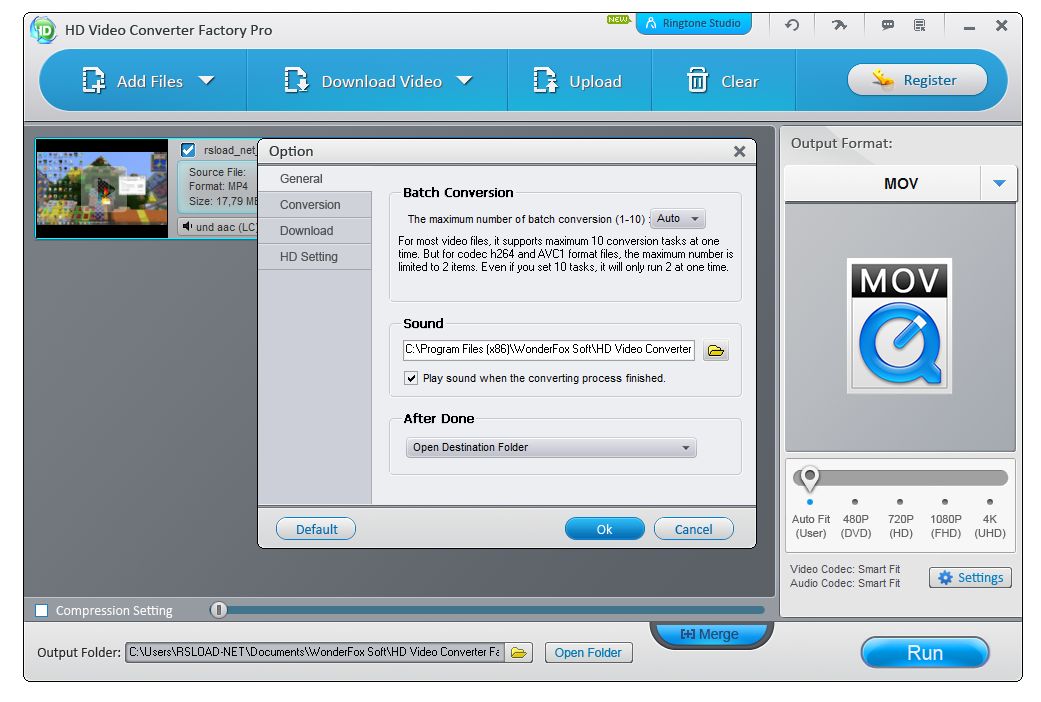Open the MOV output format dropdown arrow
The height and width of the screenshot is (702, 1041).
999,183
